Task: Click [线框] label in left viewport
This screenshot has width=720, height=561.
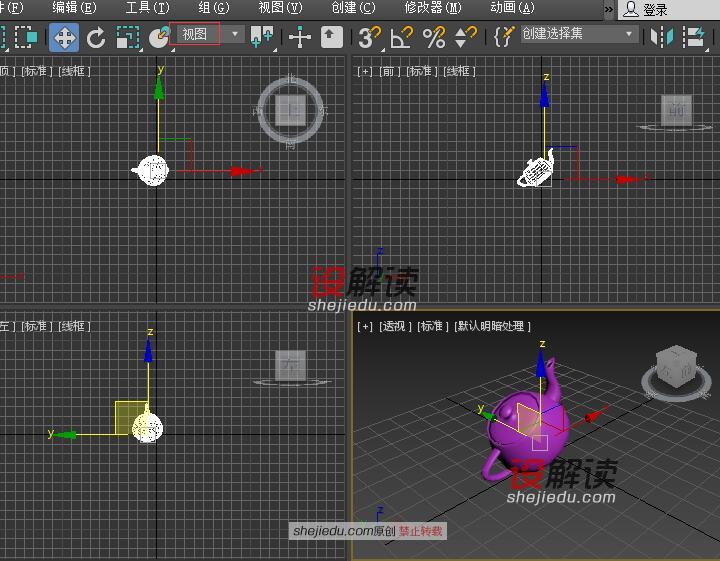Action: [75, 326]
